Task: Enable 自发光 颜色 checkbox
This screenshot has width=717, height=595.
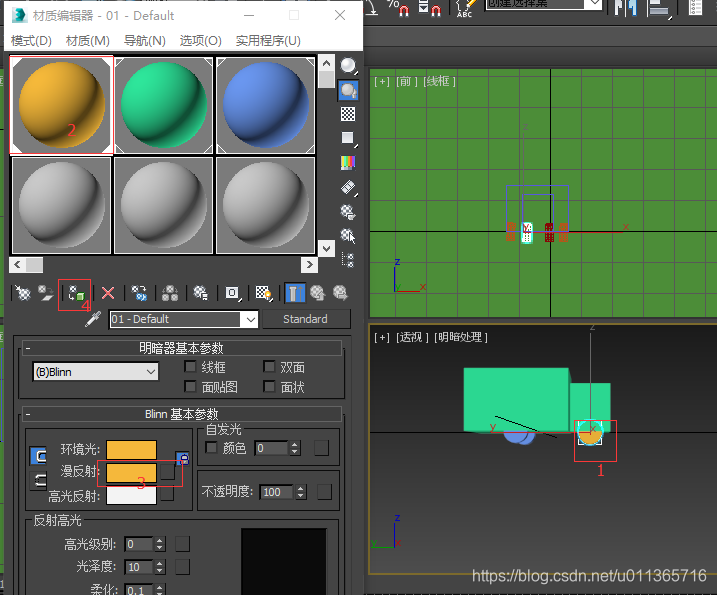Action: pos(211,448)
